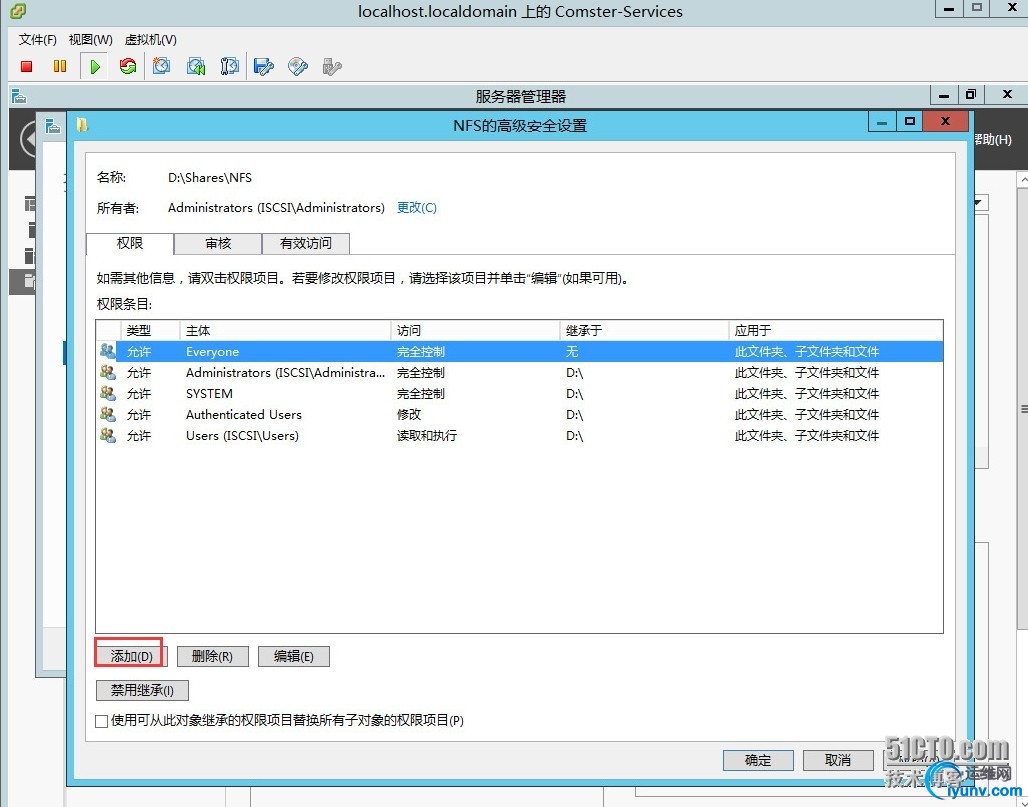Click the 帮助(H) menu in Server Manager

tap(993, 140)
